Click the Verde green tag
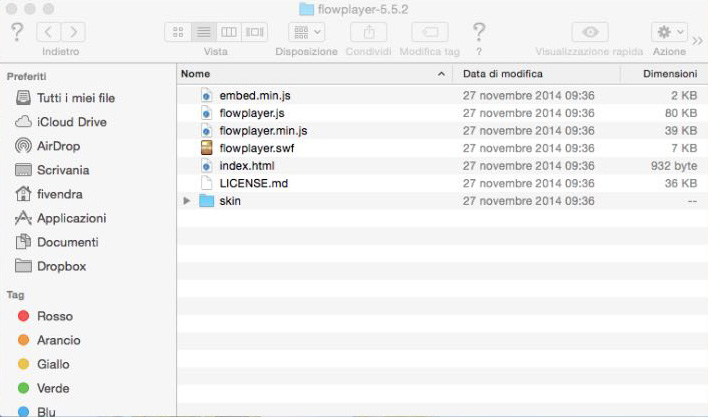Image resolution: width=708 pixels, height=417 pixels. [54, 388]
